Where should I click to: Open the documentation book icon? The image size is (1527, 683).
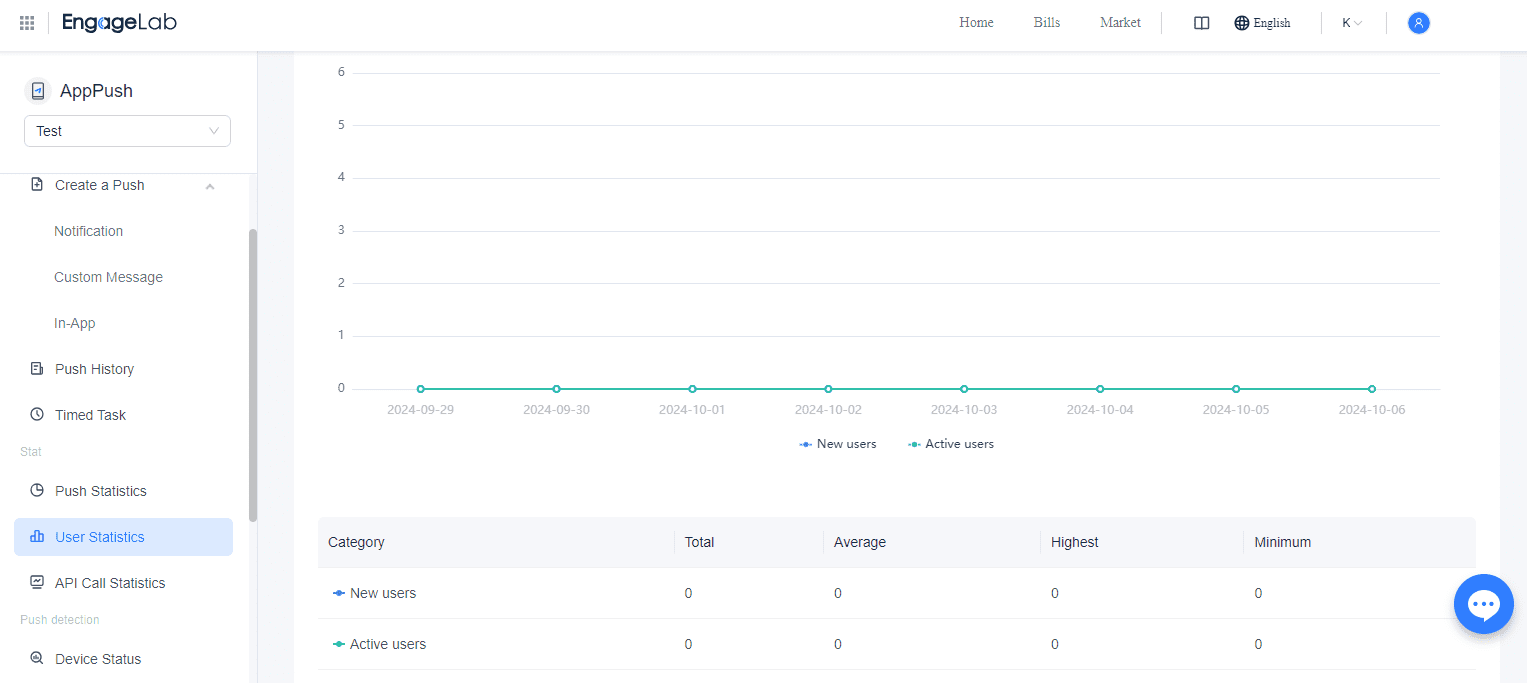tap(1202, 23)
